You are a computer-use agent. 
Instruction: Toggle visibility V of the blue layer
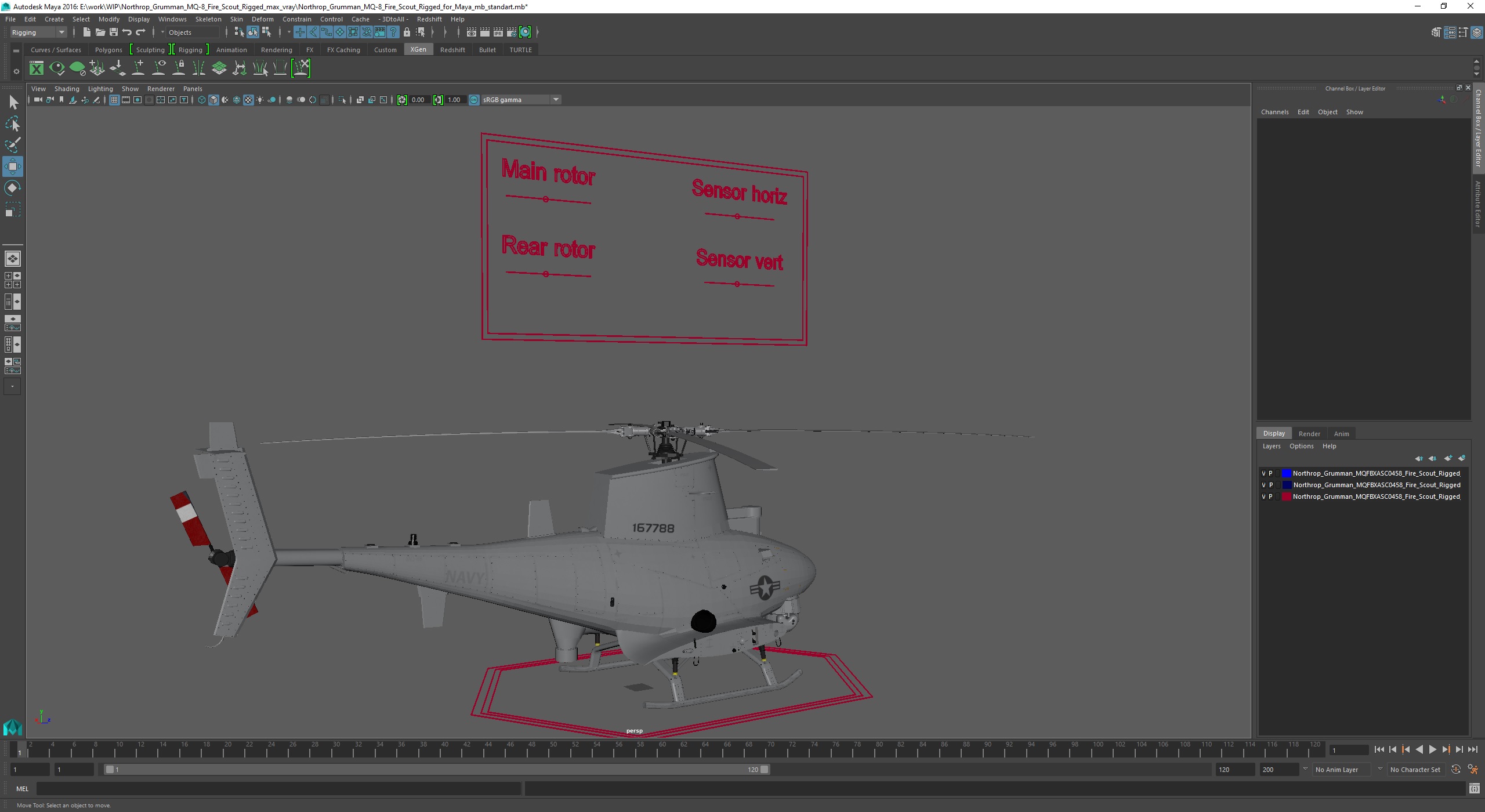point(1263,473)
